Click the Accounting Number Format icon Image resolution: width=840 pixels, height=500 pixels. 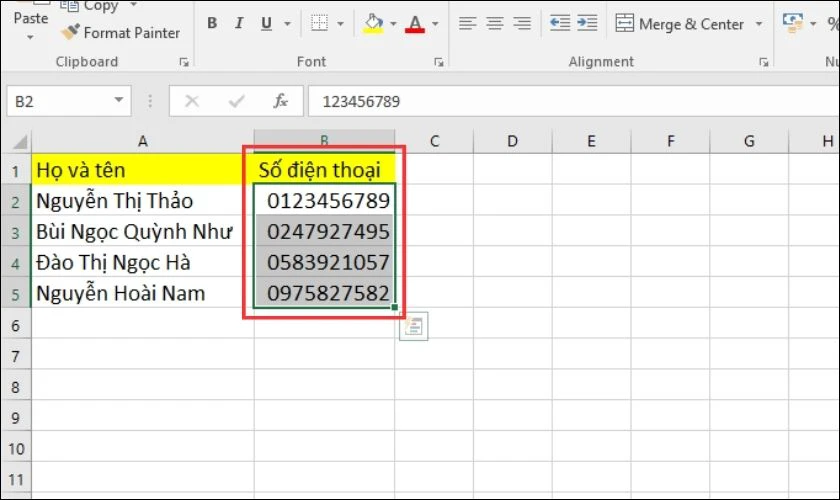point(793,23)
